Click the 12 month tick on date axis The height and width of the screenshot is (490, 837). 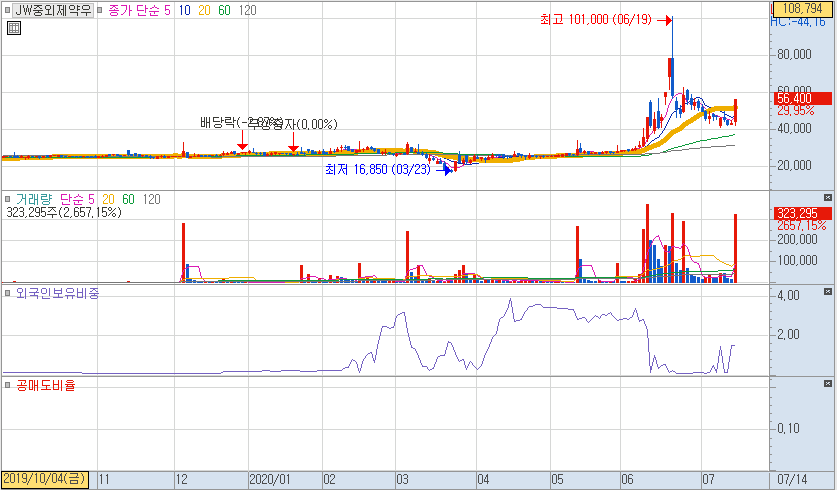coord(182,479)
